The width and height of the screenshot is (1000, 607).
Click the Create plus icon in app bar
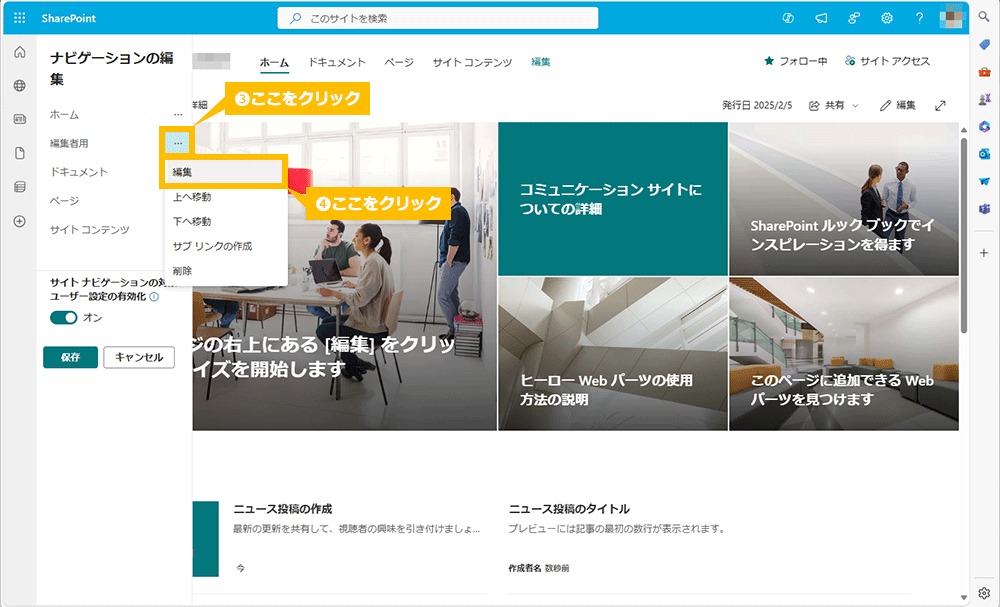(x=20, y=221)
